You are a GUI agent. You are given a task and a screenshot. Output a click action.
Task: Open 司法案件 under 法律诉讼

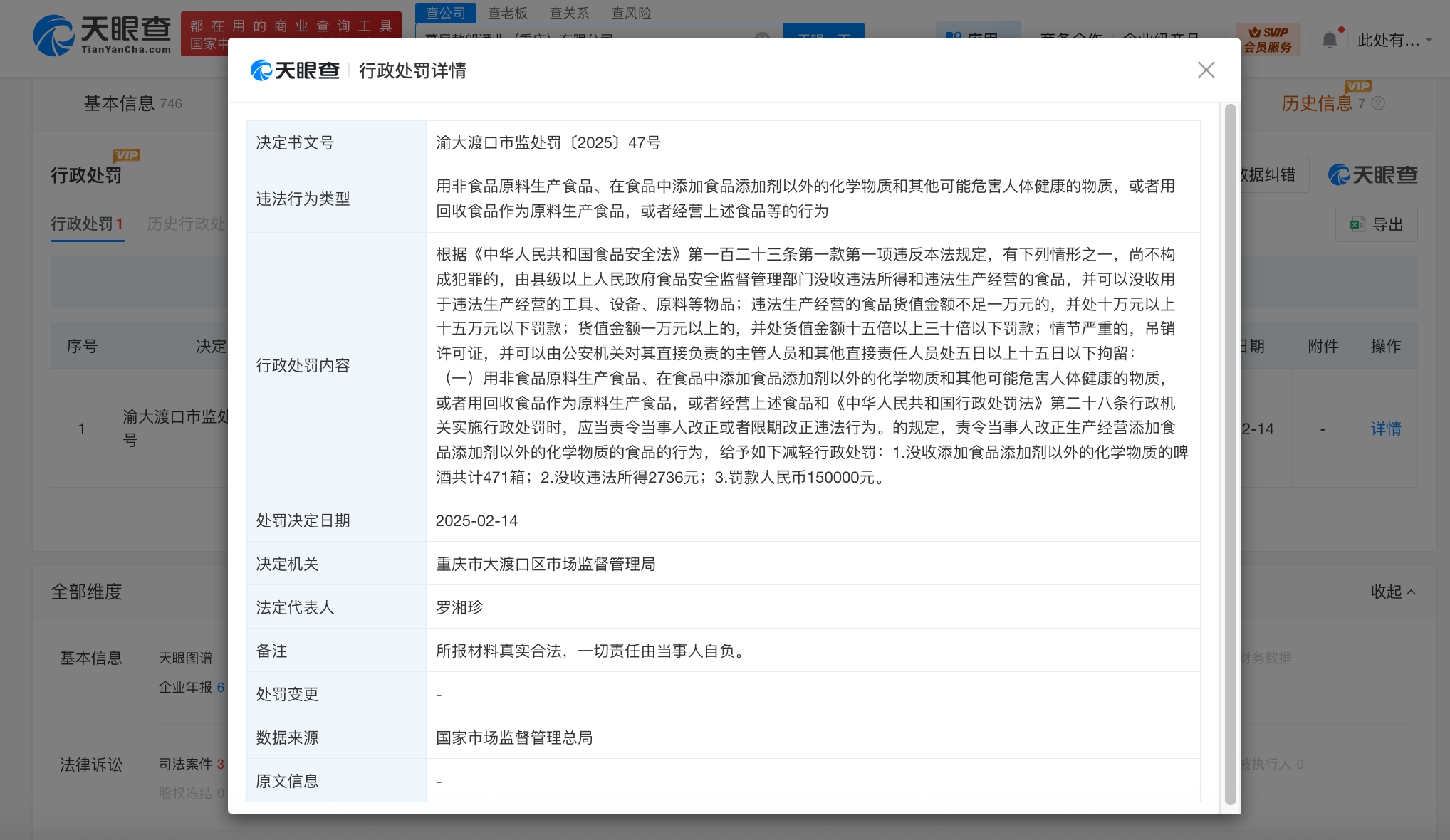coord(186,764)
